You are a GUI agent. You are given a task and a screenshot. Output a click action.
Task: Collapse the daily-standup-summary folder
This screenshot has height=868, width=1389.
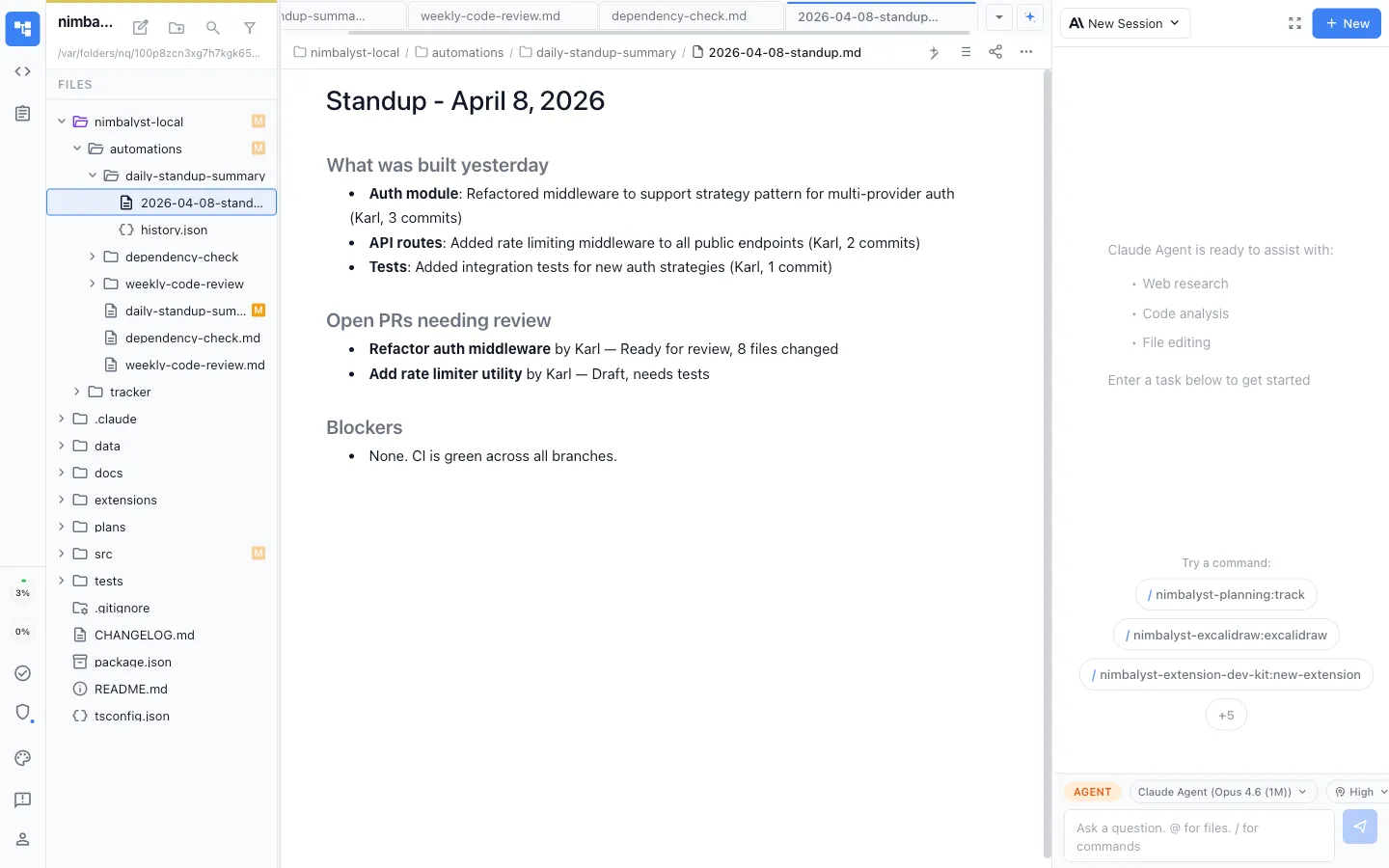click(94, 176)
